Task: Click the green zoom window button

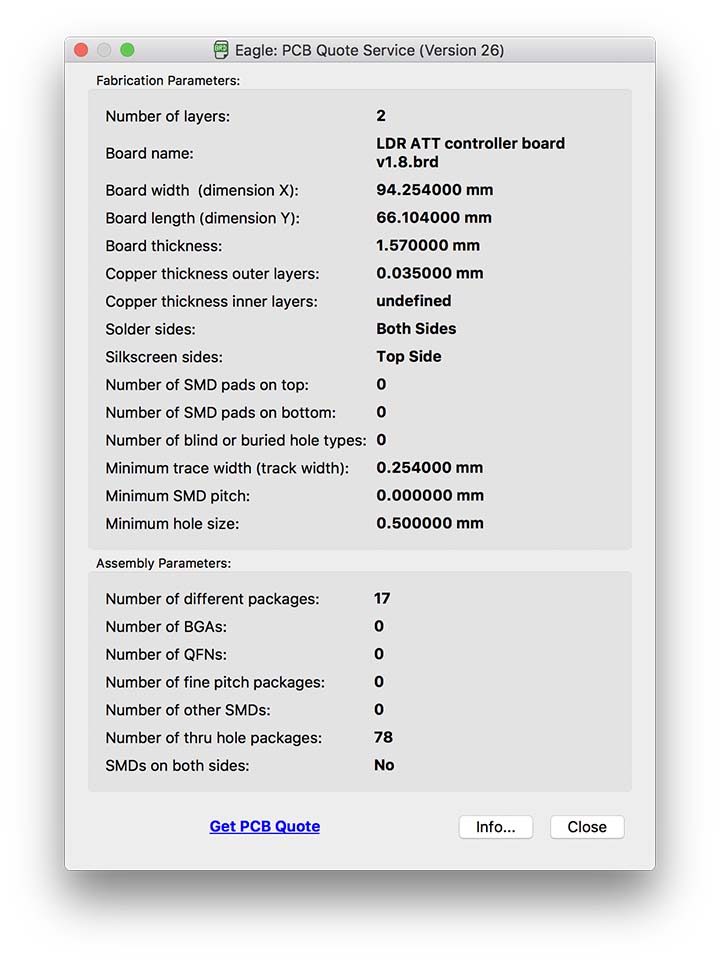Action: click(x=127, y=50)
